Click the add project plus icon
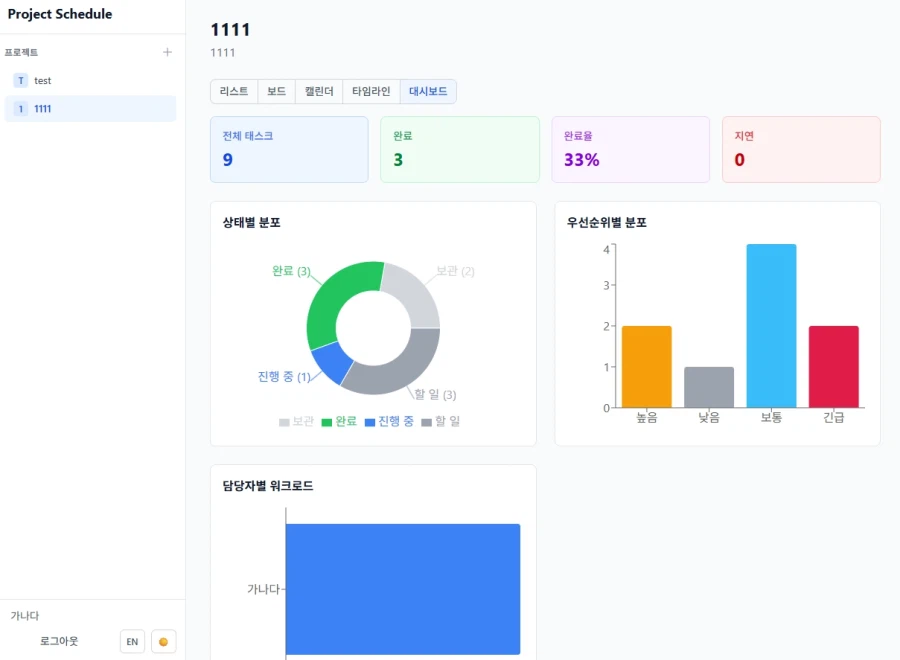This screenshot has height=660, width=900. pos(167,52)
